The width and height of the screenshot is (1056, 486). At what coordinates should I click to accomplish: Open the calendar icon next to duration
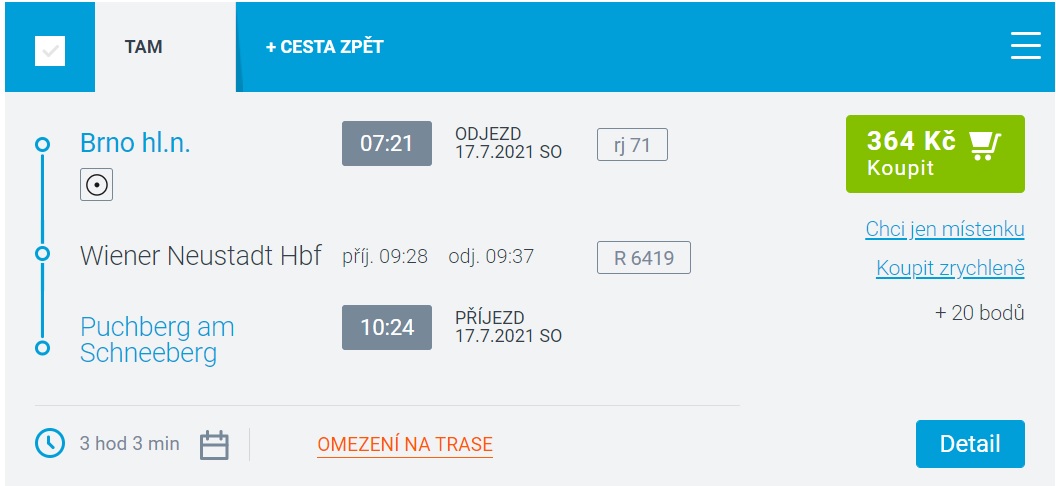tap(214, 445)
